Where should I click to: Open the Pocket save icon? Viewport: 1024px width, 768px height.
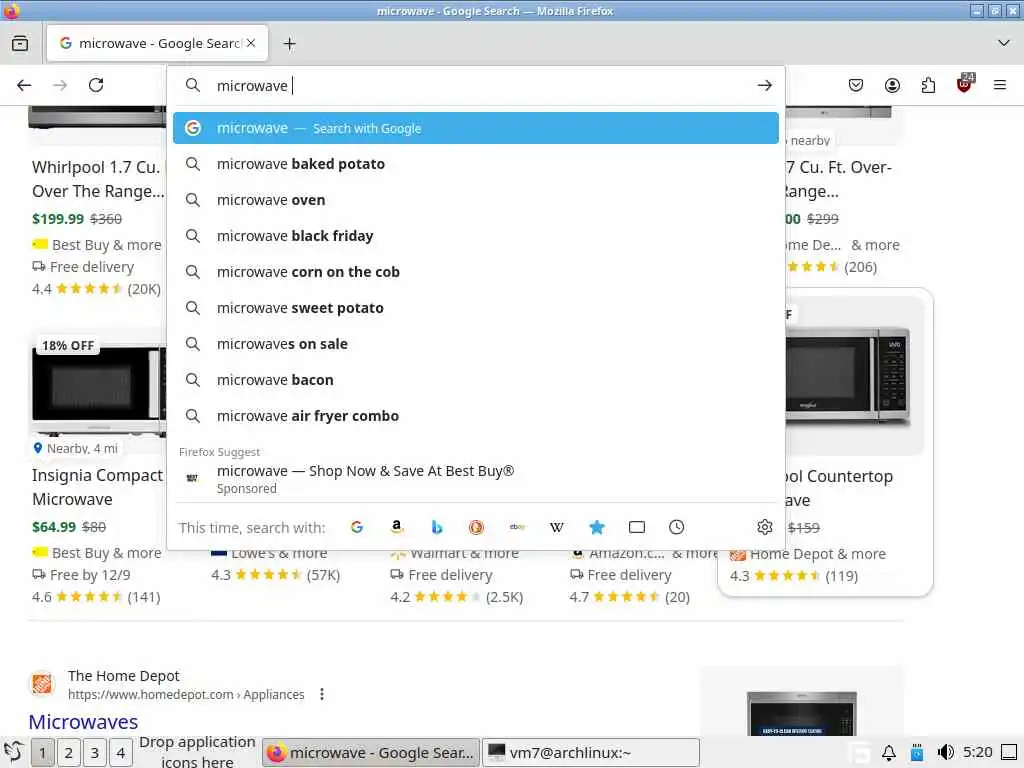coord(856,86)
